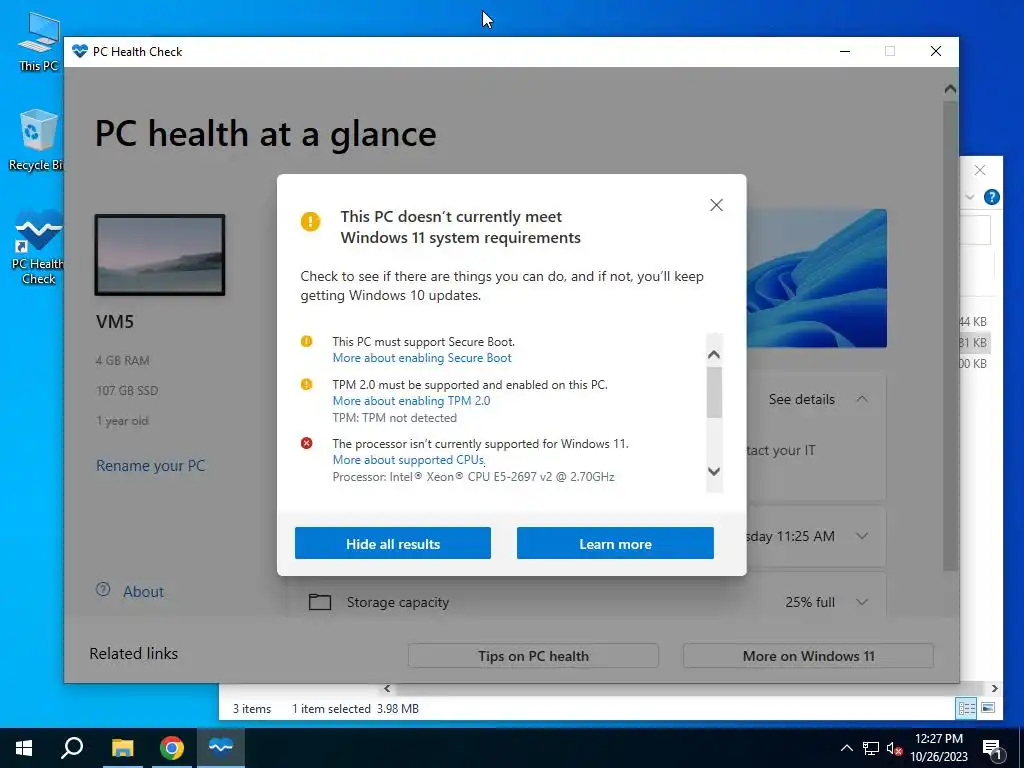Collapse the See details section
This screenshot has height=768, width=1024.
862,399
